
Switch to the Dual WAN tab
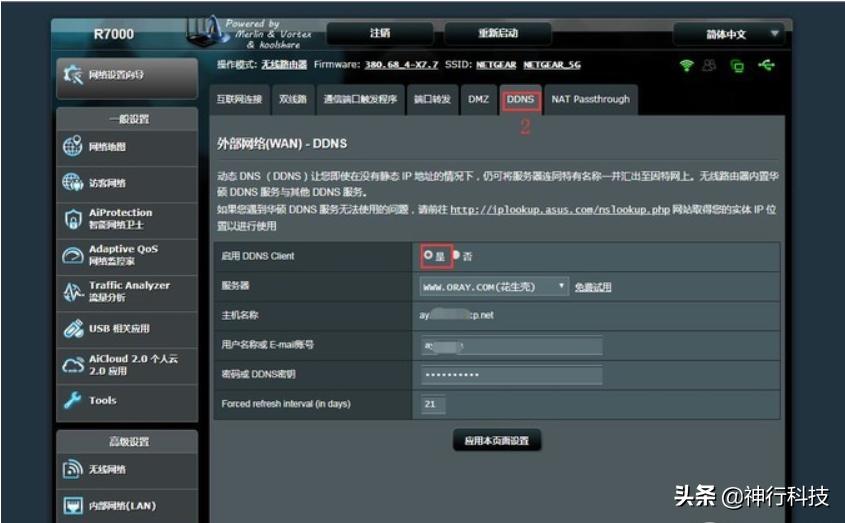[x=293, y=99]
